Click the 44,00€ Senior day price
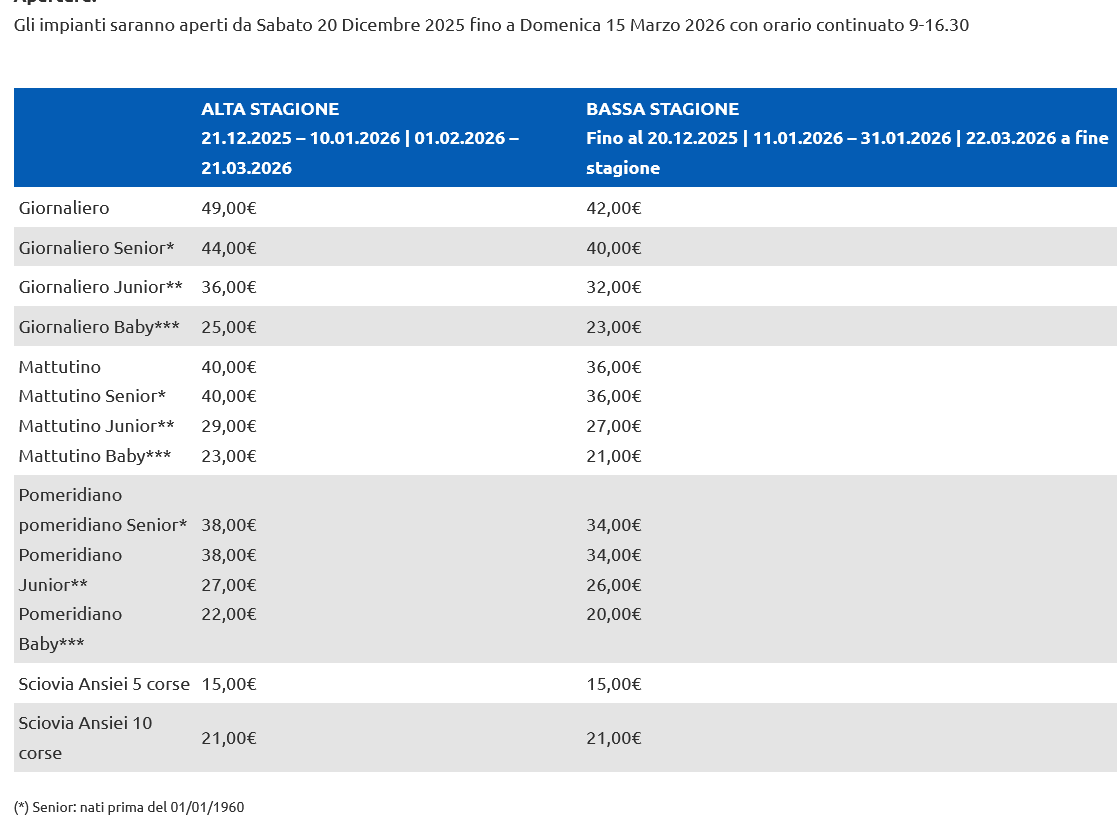 click(x=229, y=247)
